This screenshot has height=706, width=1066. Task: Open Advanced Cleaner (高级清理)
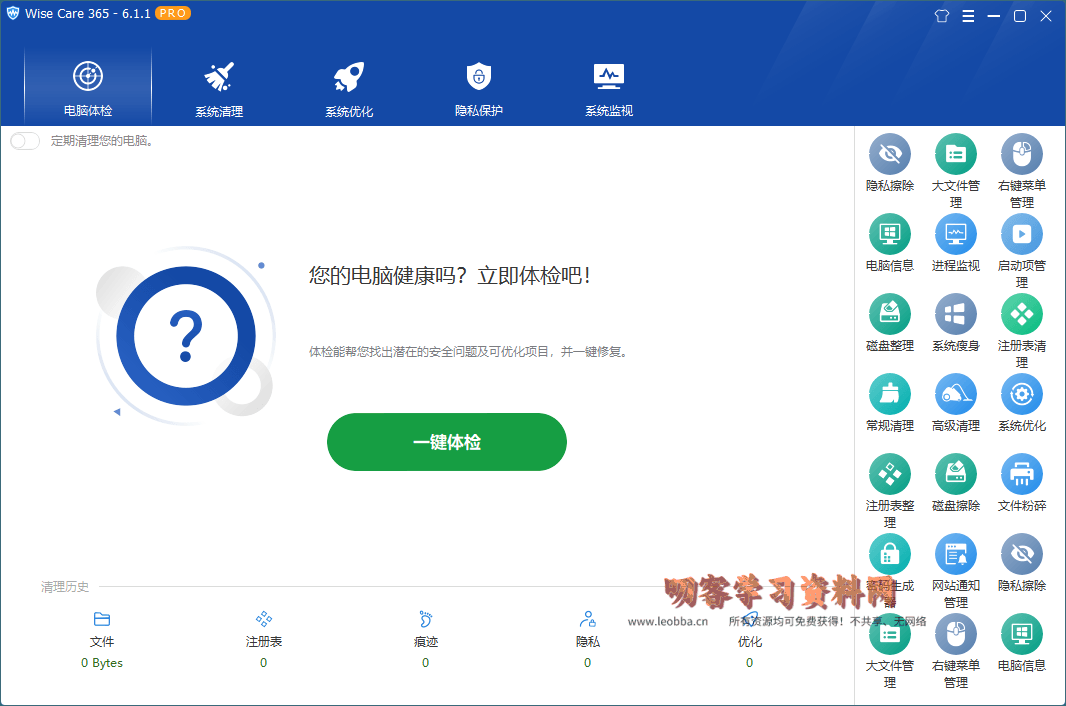[x=955, y=394]
